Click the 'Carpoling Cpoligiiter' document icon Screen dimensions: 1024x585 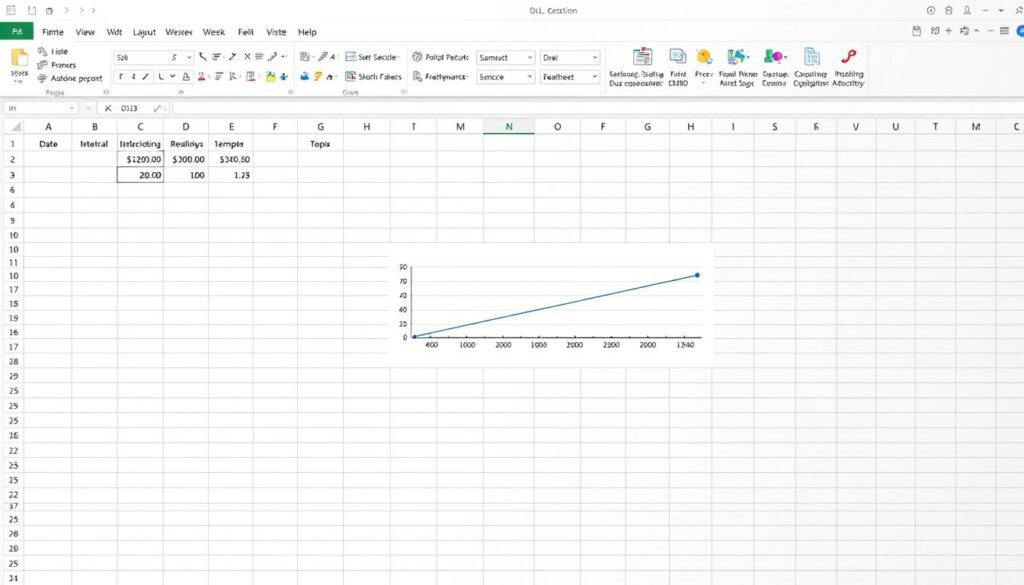pos(812,57)
